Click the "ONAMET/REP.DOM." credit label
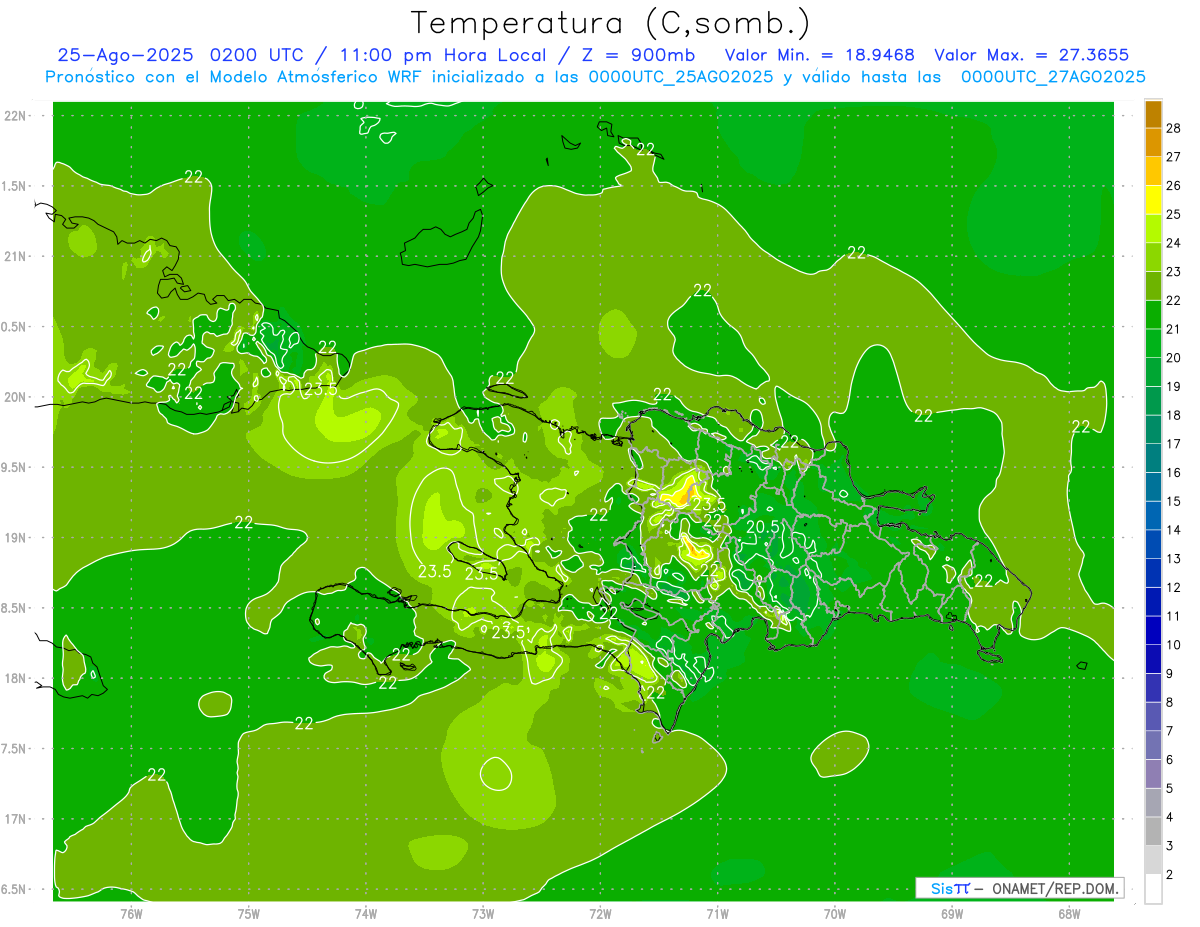Viewport: 1200px width, 927px height. [x=1056, y=888]
